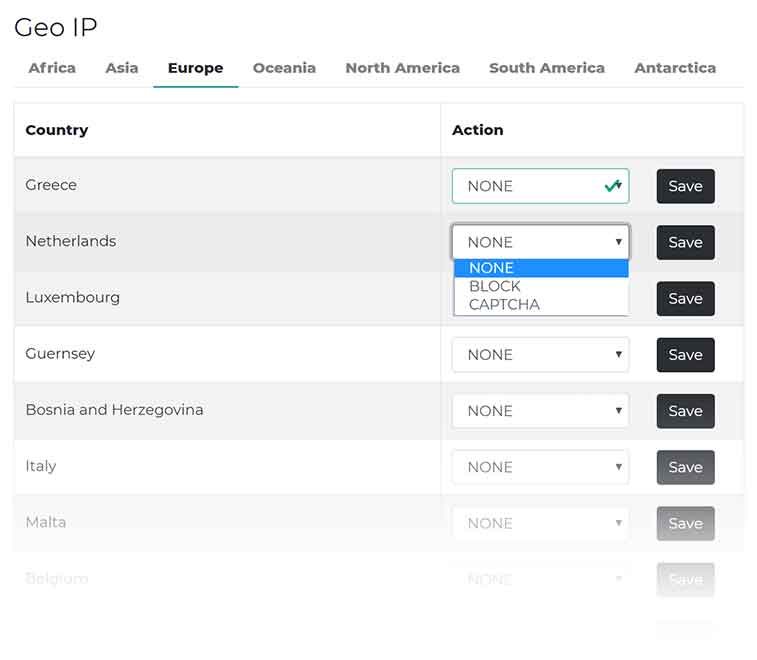Click the Luxembourg country name
Screen dimensions: 757x660
[x=72, y=297]
